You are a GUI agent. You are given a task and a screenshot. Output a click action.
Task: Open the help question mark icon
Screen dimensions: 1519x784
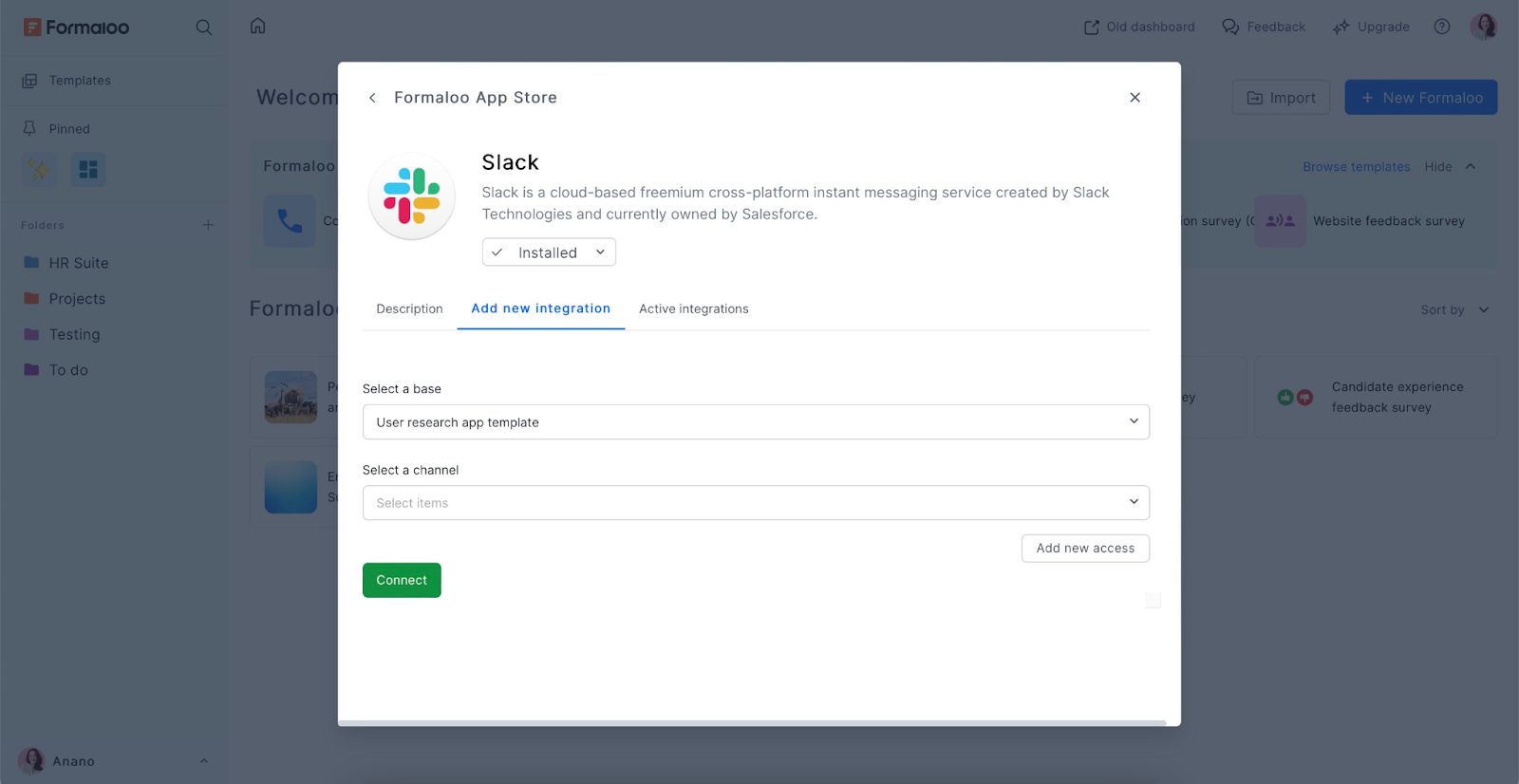pyautogui.click(x=1441, y=27)
